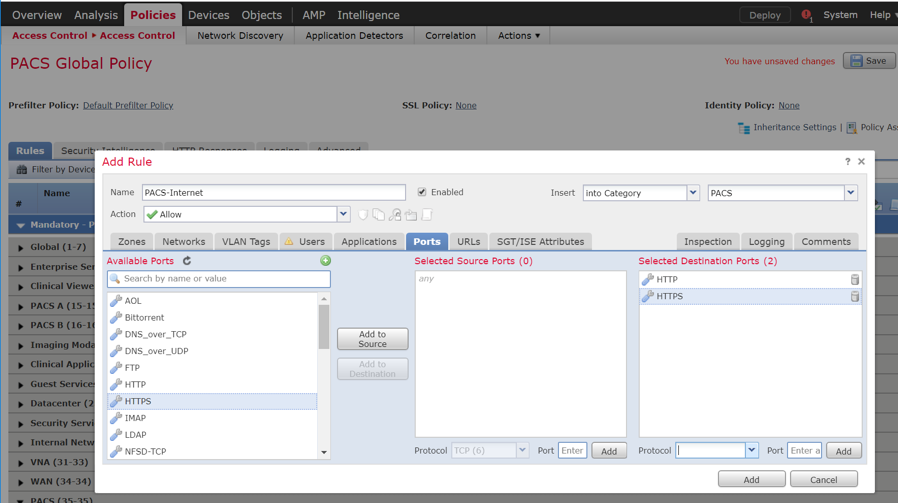This screenshot has height=503, width=898.
Task: Save the policy changes
Action: point(869,61)
